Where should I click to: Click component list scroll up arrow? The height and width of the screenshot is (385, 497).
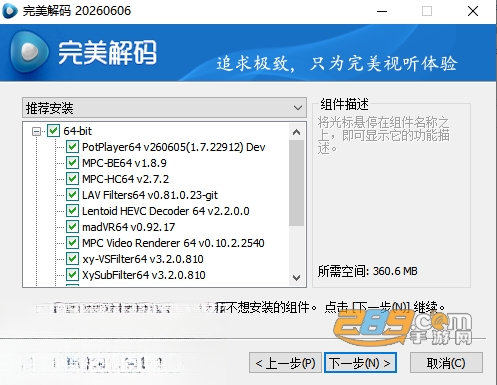point(296,132)
